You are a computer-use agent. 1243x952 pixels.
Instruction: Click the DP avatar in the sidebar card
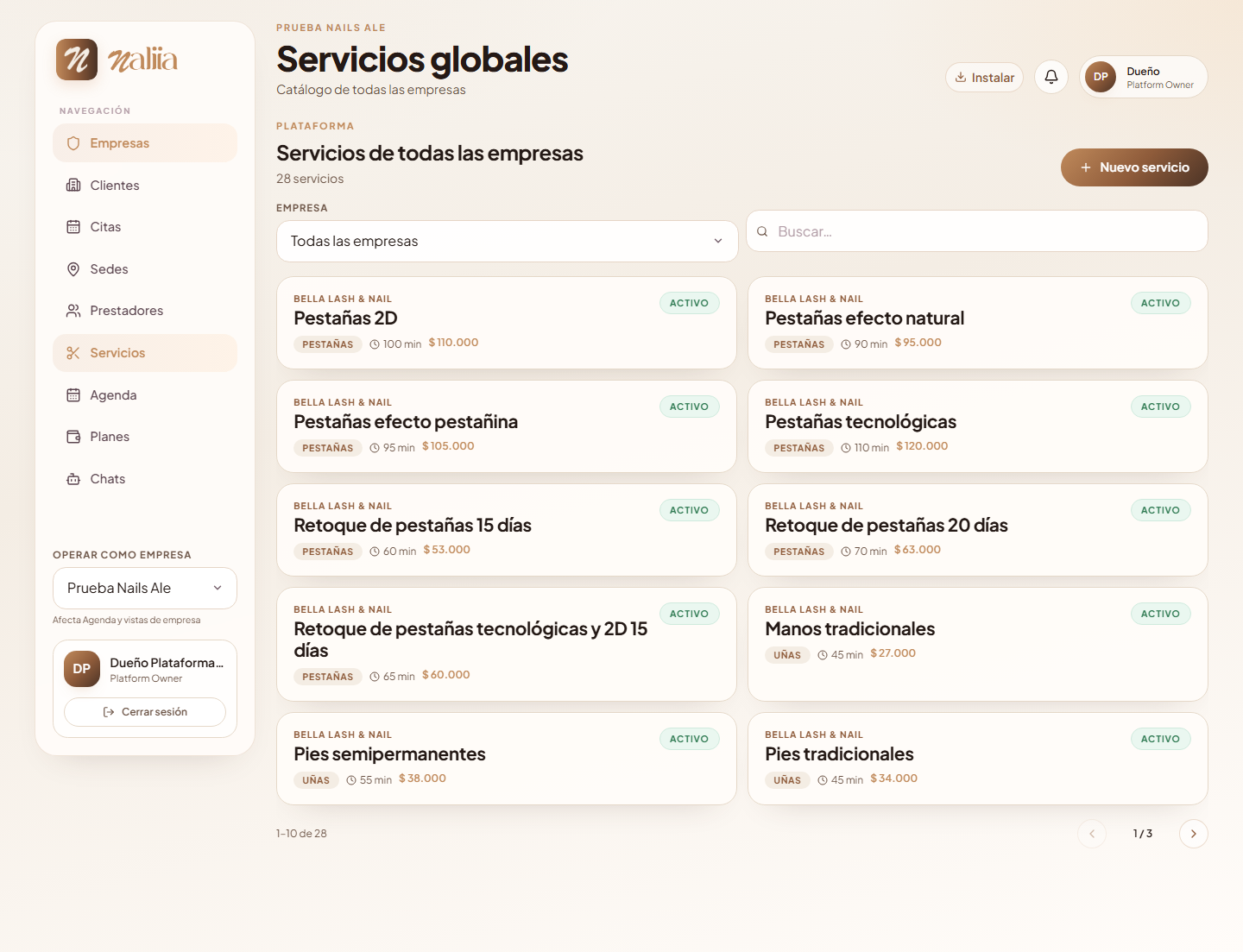[82, 669]
